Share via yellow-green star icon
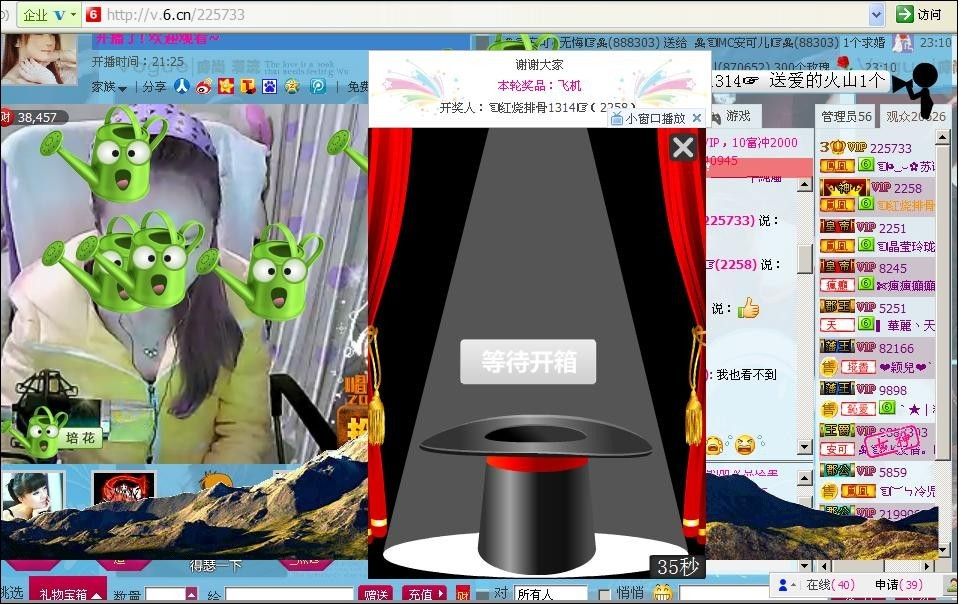Screen dimensions: 964x605 pos(292,86)
